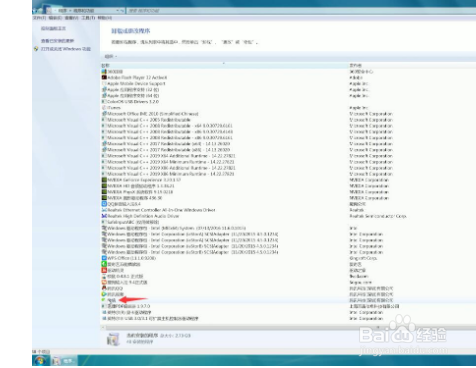Viewport: 476px width, 368px height.
Task: Click the Realtek Ethernet Controller driver icon
Action: click(x=104, y=210)
